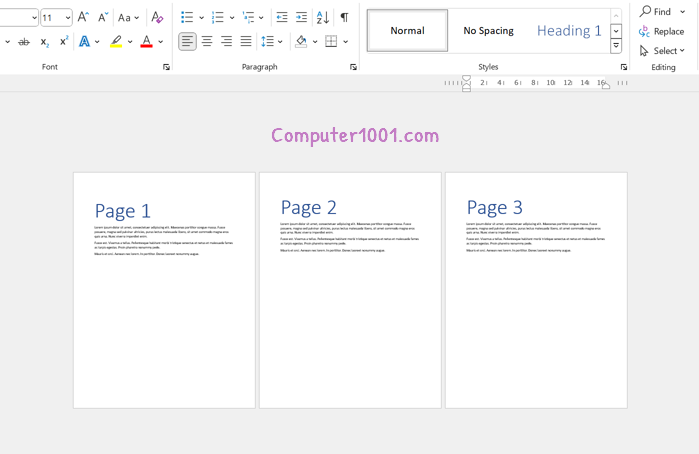Click right indent marker on ruler
The image size is (699, 454).
606,86
